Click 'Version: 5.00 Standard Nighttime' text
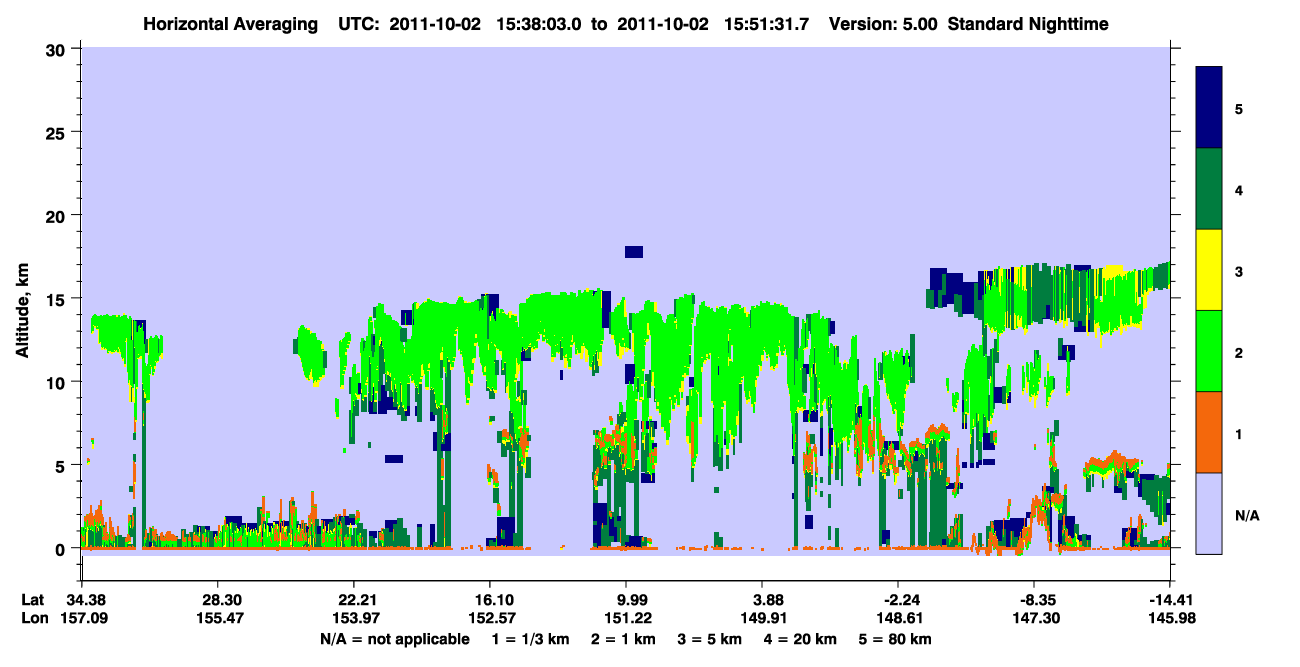Image resolution: width=1300 pixels, height=667 pixels. (968, 24)
